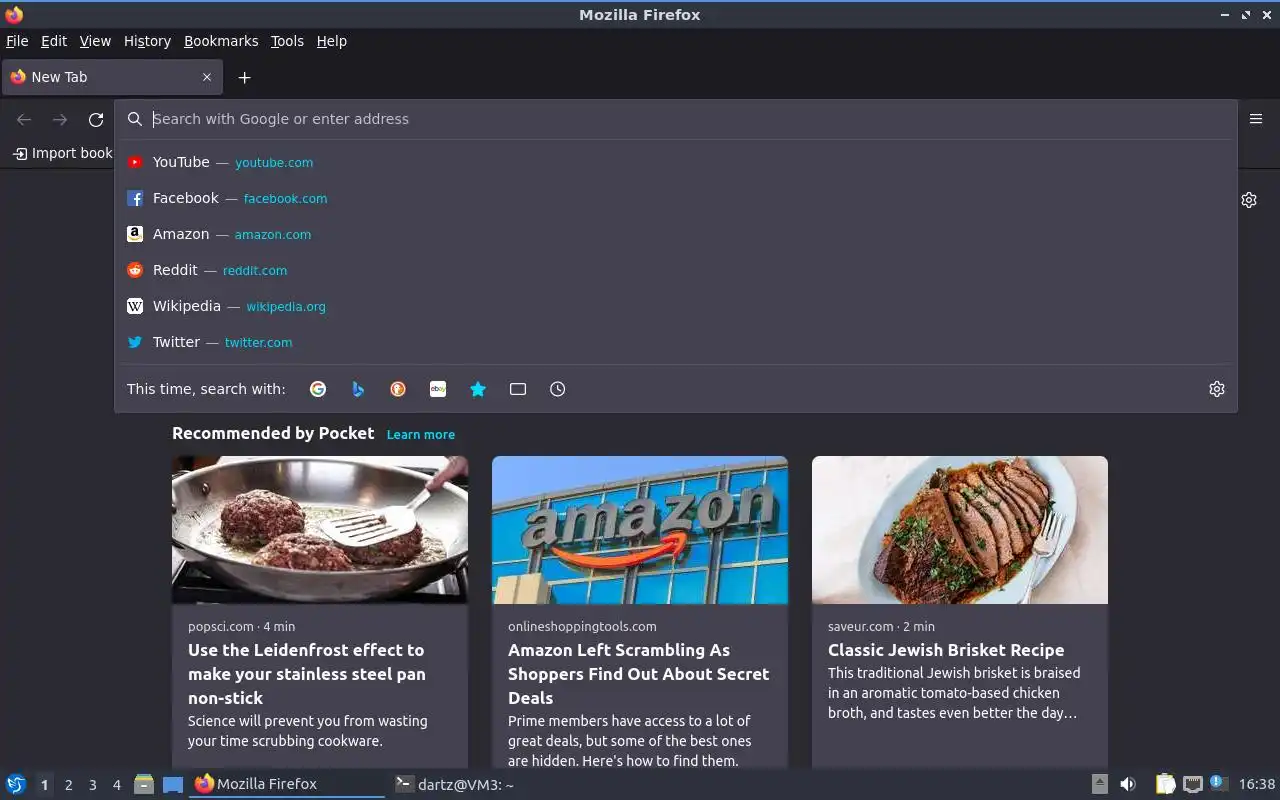The width and height of the screenshot is (1280, 800).
Task: Choose the twitter.com suggestion URL
Action: tap(258, 342)
